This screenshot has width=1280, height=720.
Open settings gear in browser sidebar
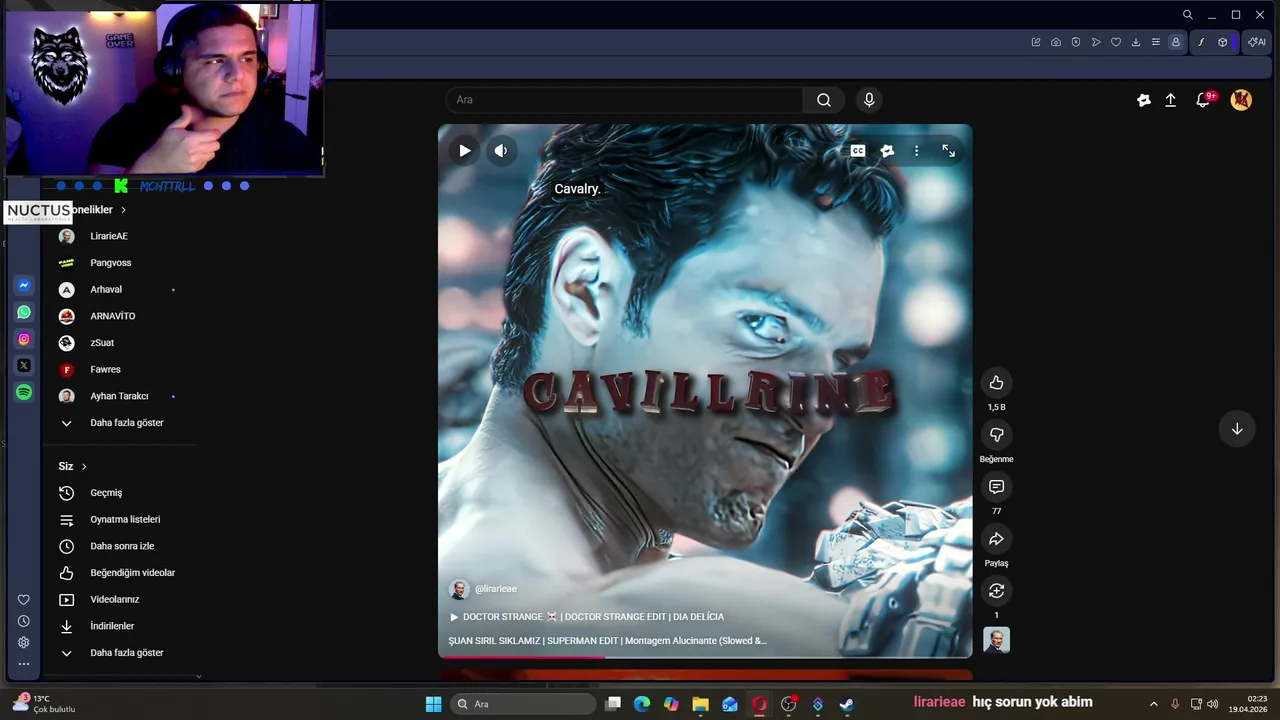(x=24, y=642)
